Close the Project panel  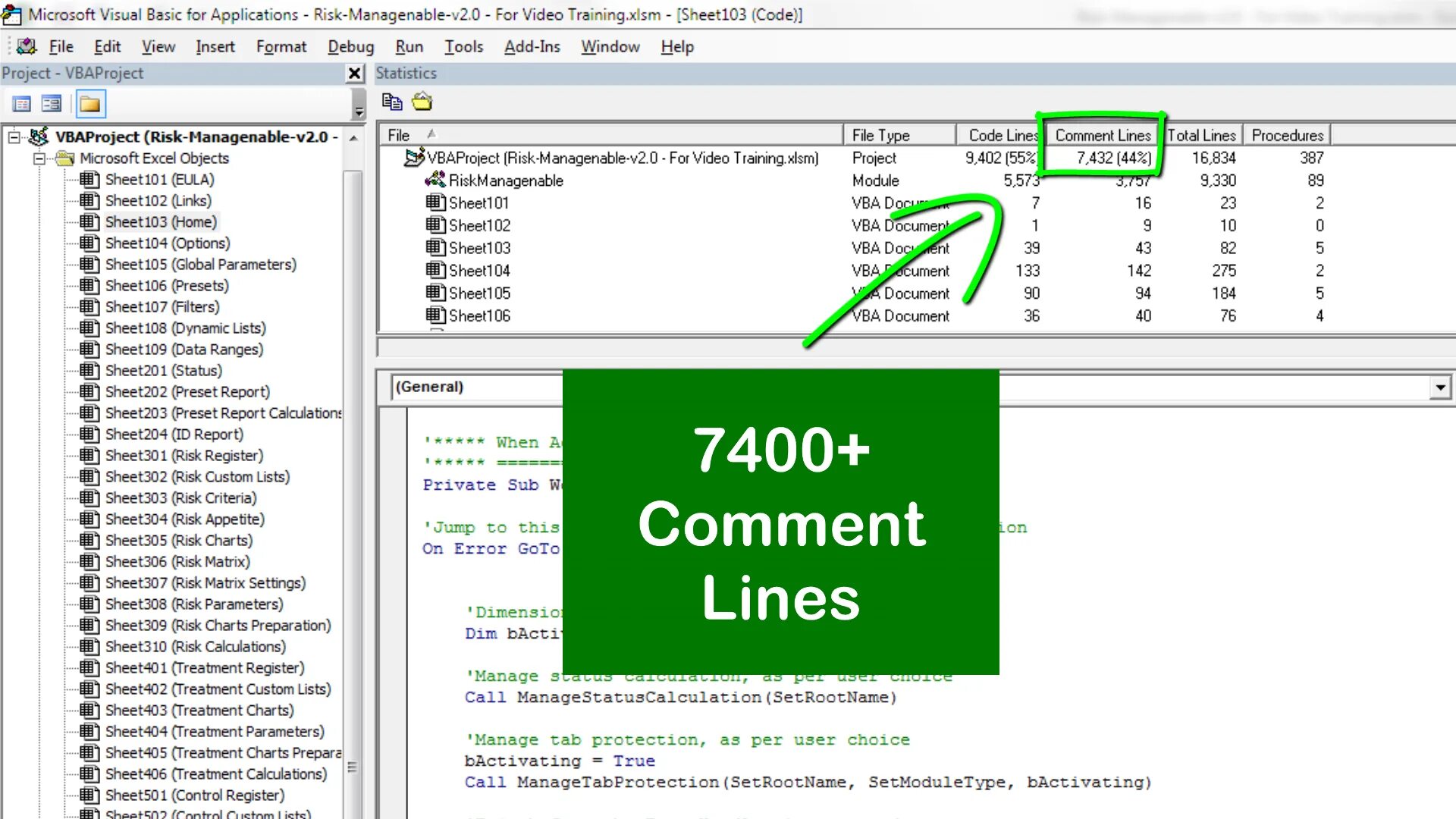pyautogui.click(x=354, y=74)
